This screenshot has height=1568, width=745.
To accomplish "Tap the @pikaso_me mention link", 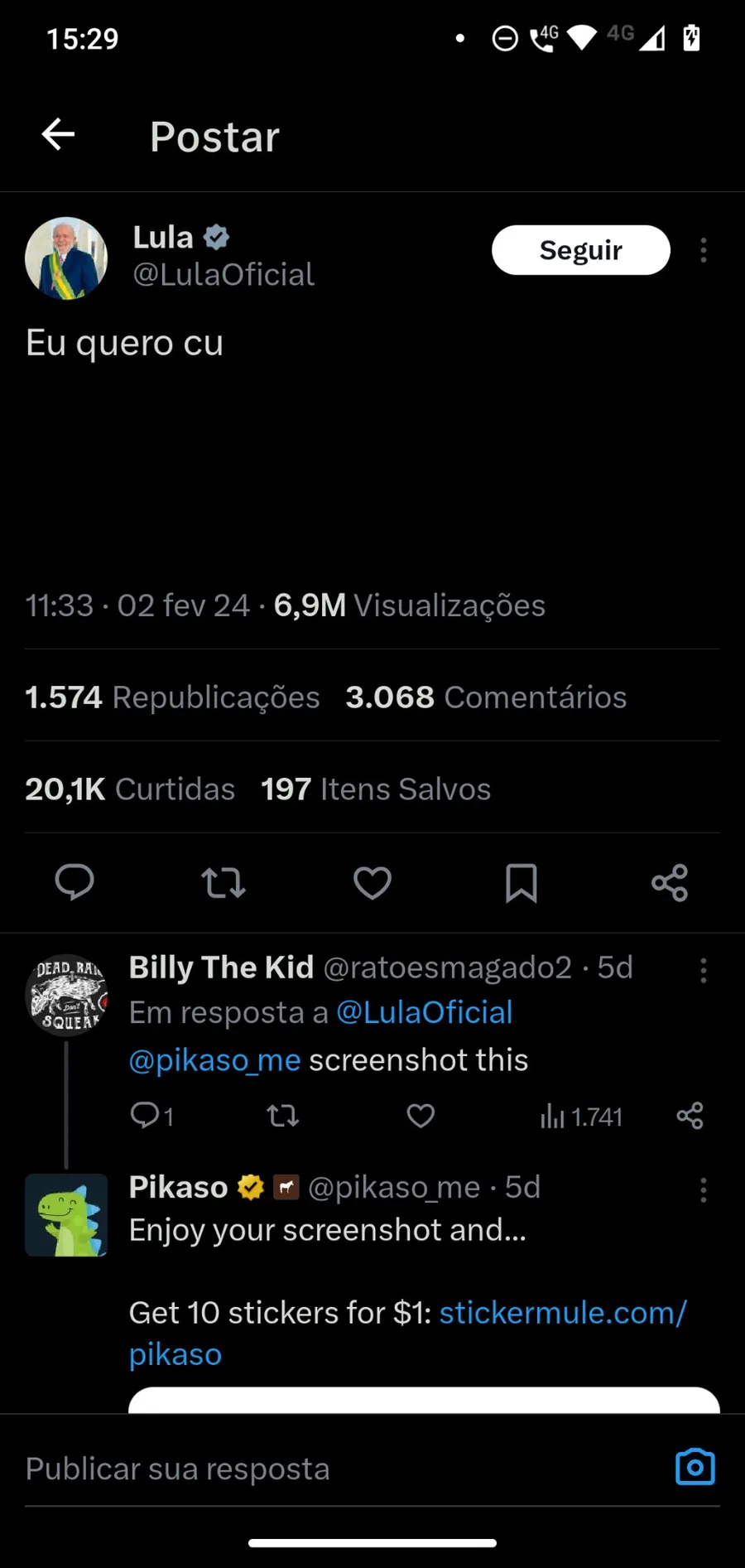I will click(x=214, y=1060).
